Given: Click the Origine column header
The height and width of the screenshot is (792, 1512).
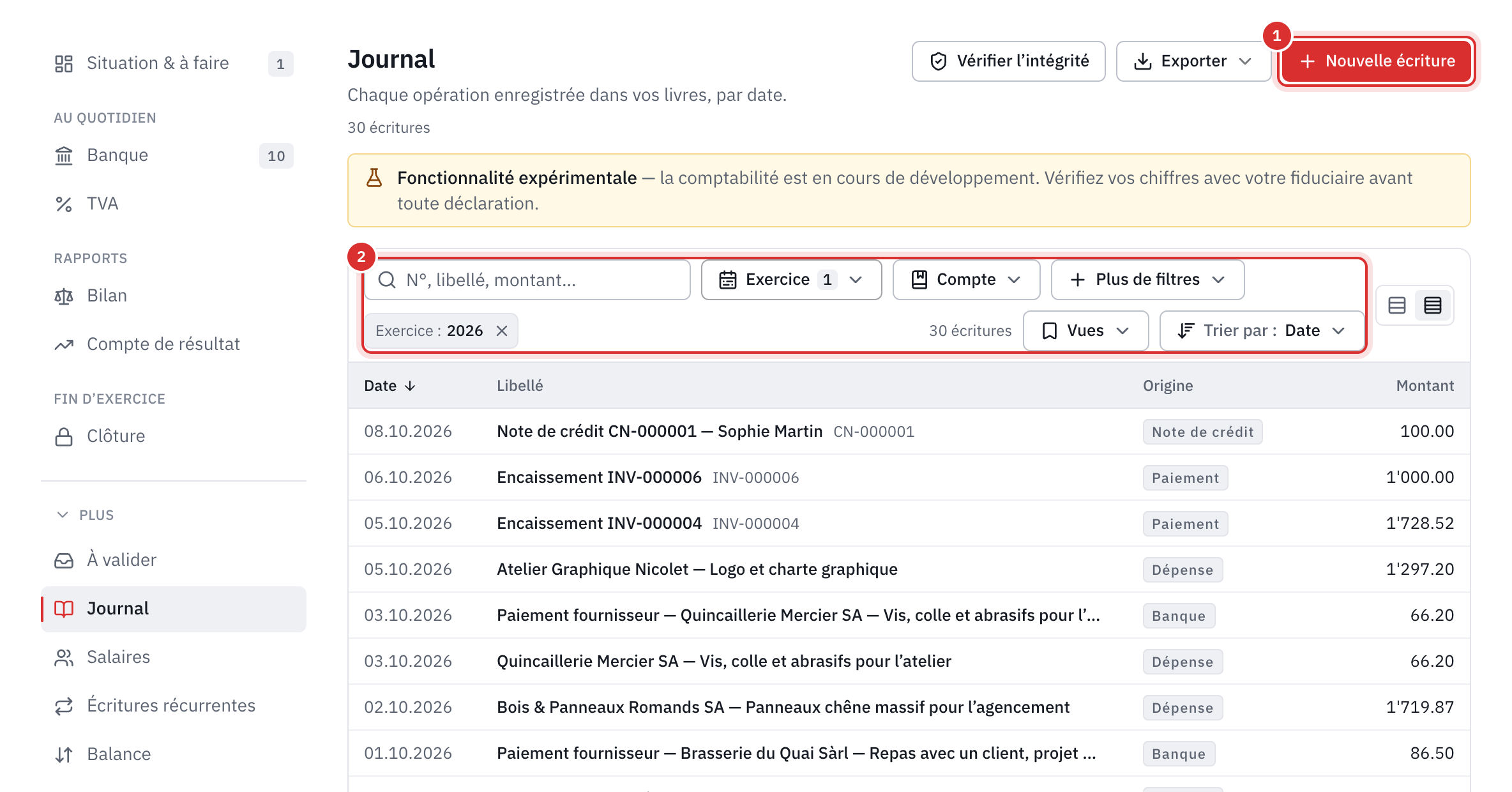Looking at the screenshot, I should pos(1168,386).
